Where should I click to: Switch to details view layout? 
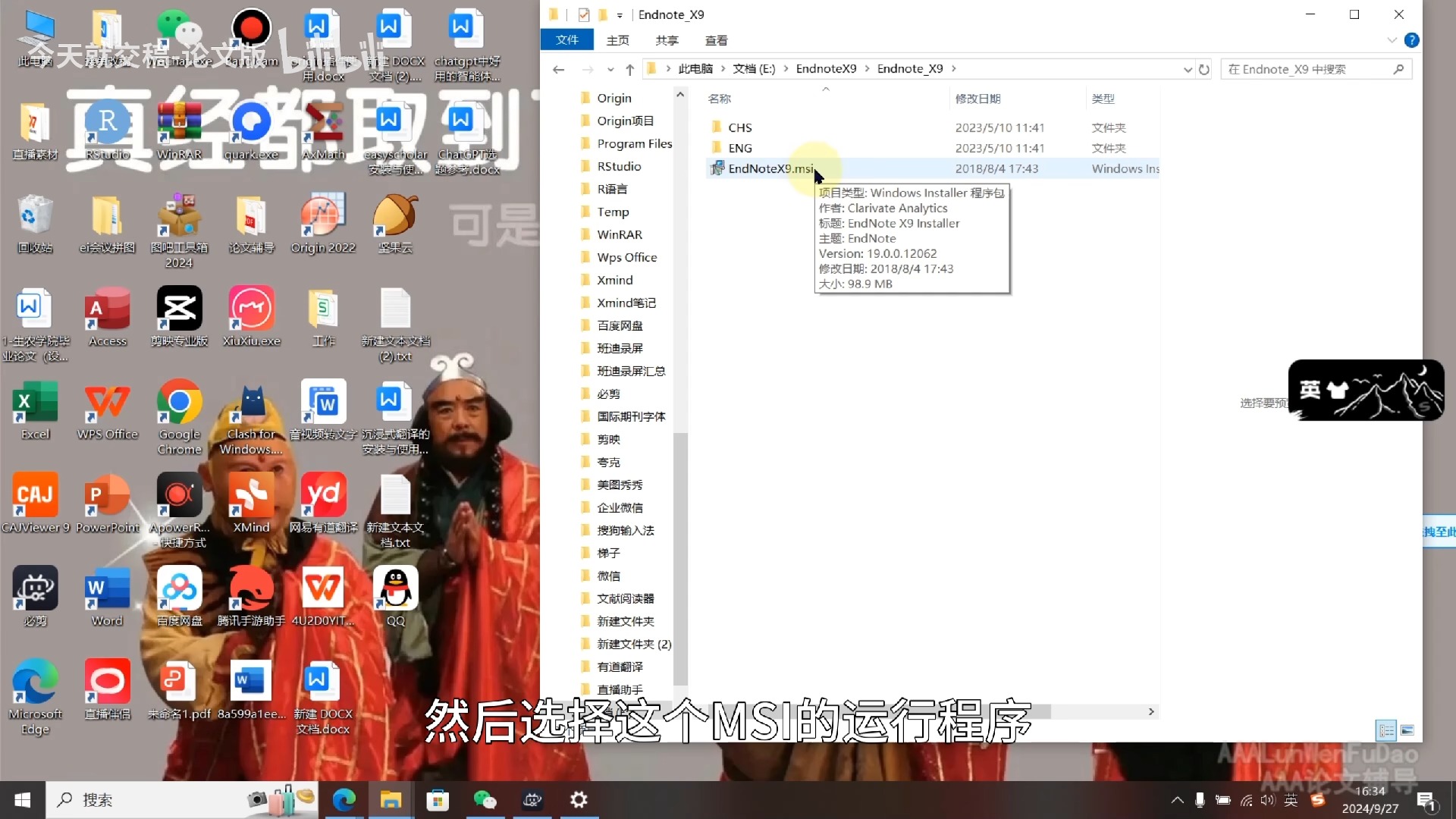pyautogui.click(x=1386, y=730)
